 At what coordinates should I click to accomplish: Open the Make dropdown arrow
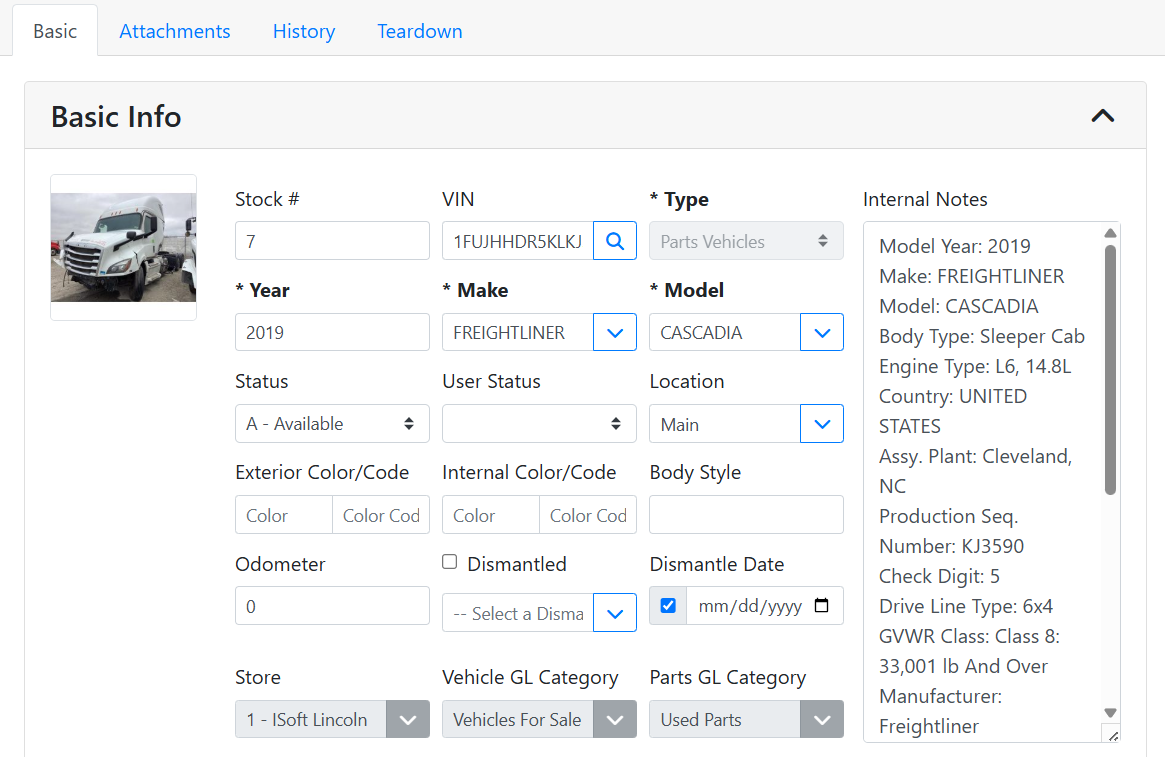[615, 333]
